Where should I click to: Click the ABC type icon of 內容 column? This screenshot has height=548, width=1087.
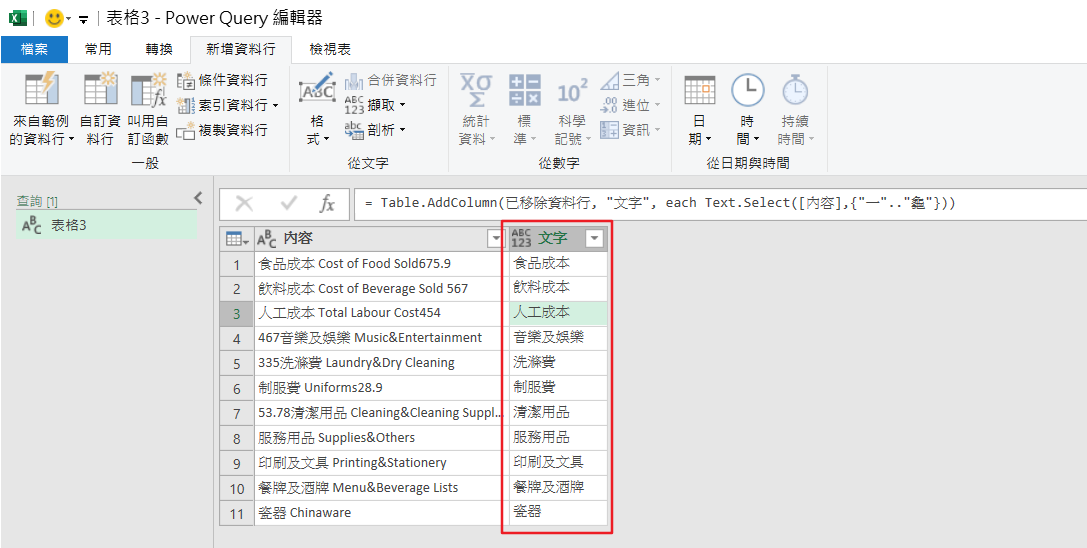(267, 239)
